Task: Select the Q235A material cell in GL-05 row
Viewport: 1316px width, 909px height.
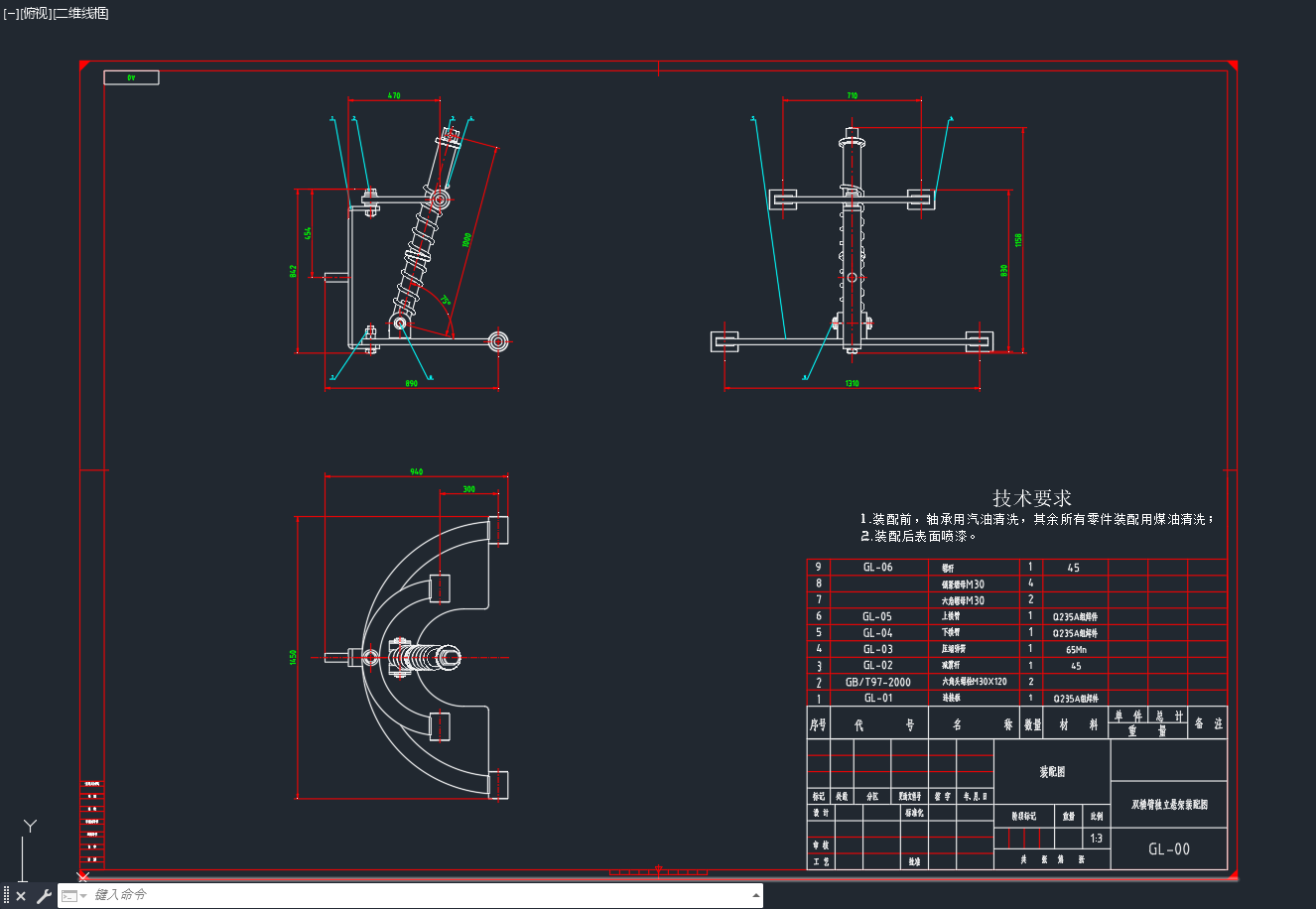Action: (x=1076, y=617)
